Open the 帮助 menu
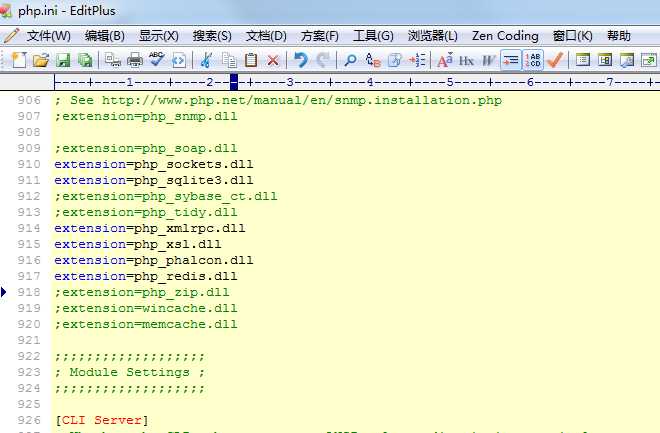Screen dimensions: 660x433 (619, 36)
